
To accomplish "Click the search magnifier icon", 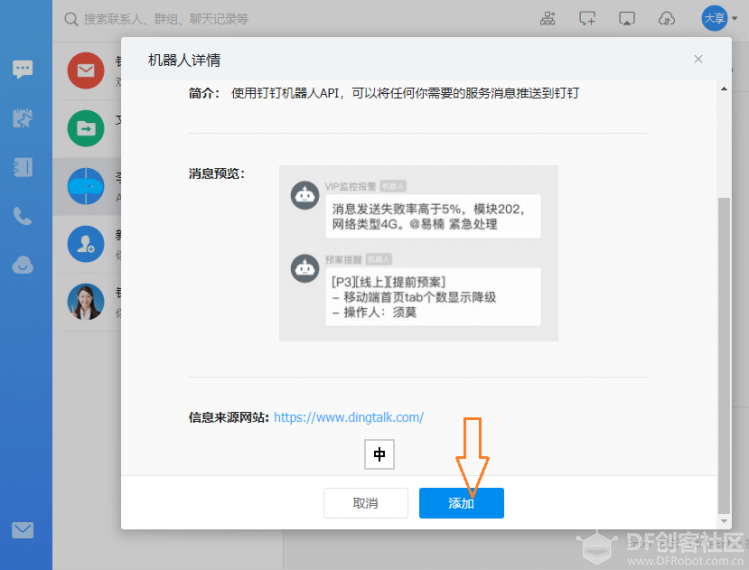I will (71, 19).
